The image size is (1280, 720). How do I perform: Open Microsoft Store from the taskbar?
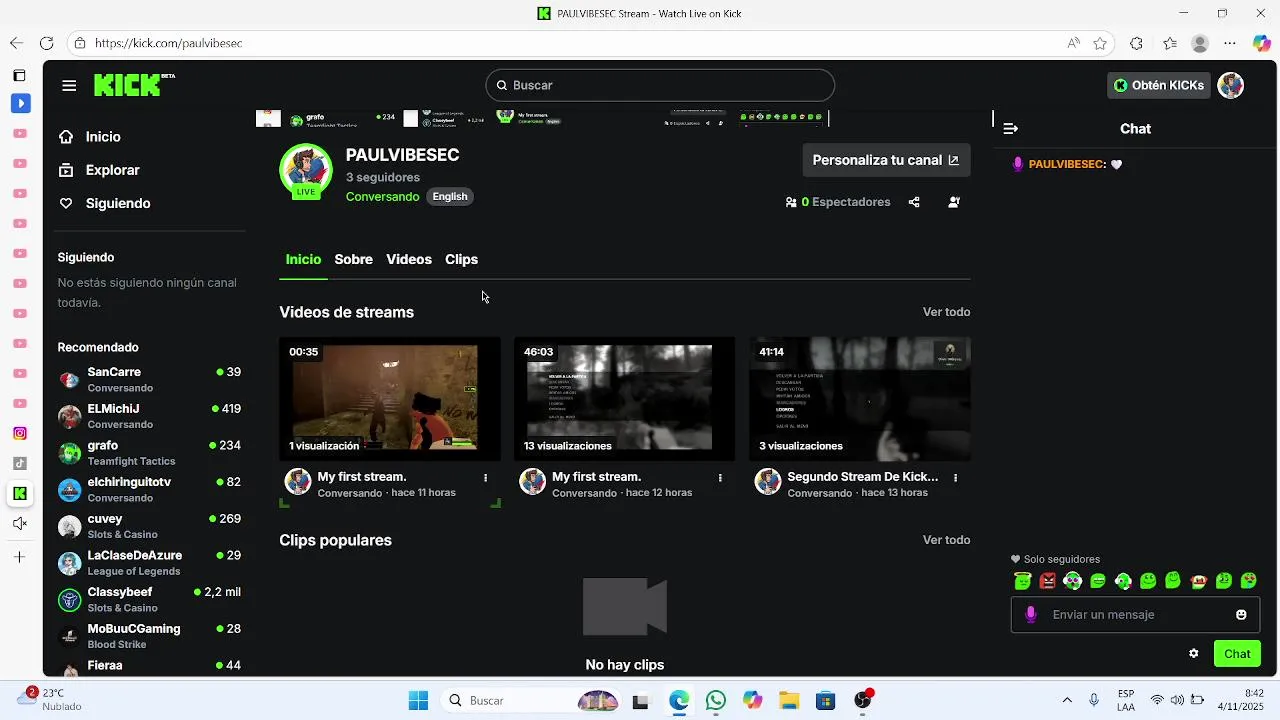826,700
